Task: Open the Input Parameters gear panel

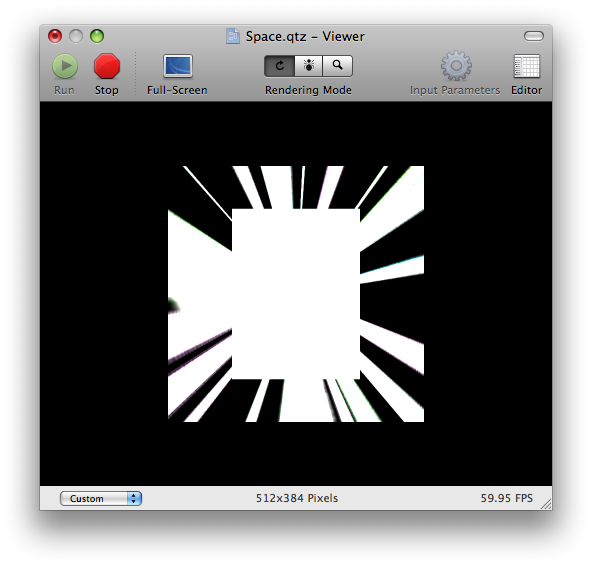Action: point(456,66)
